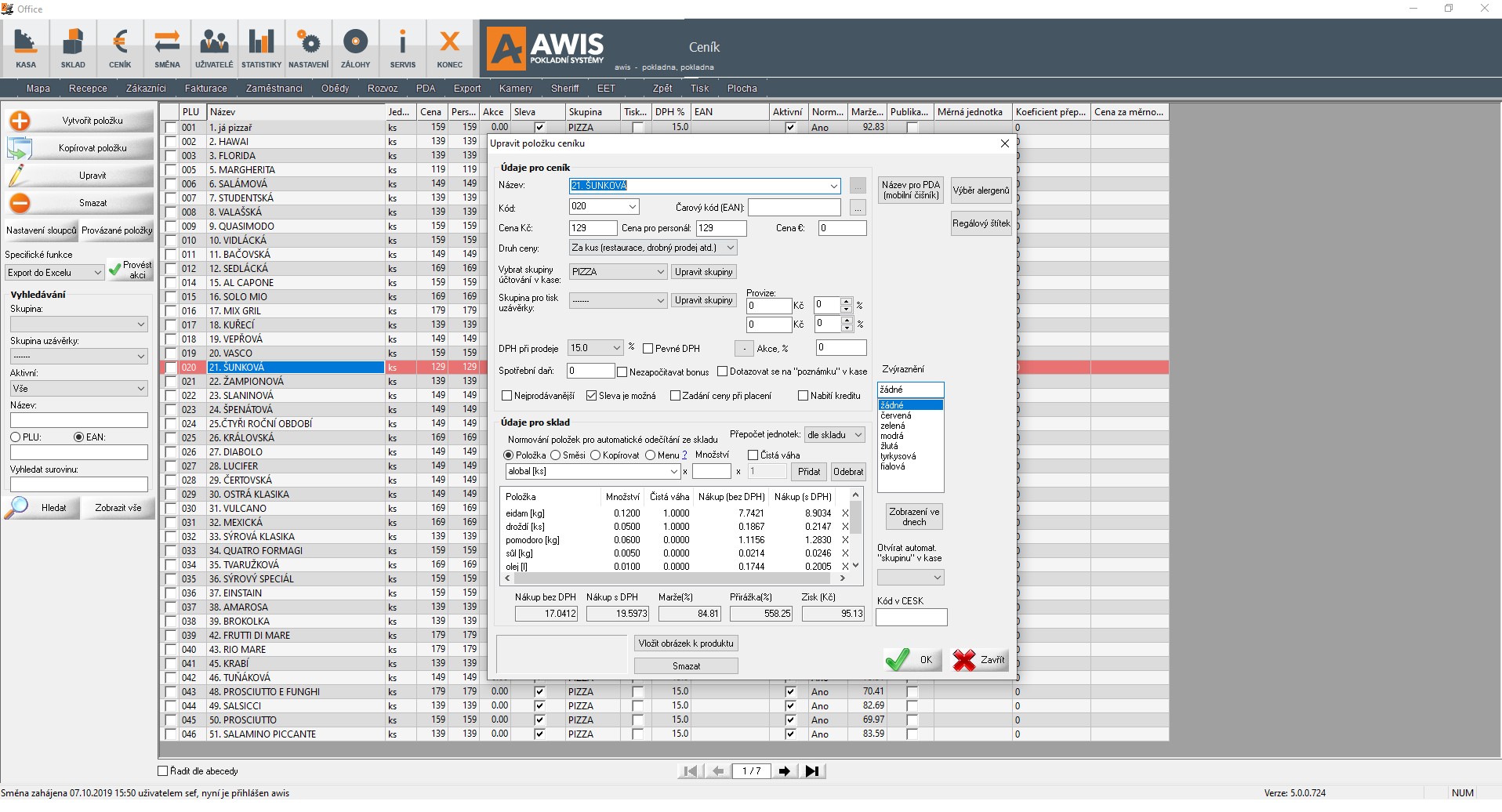The height and width of the screenshot is (812, 1502).
Task: Click the KONEC exit icon
Action: (x=449, y=48)
